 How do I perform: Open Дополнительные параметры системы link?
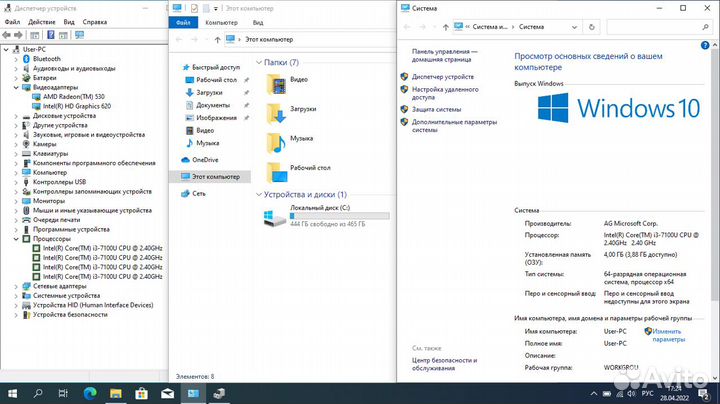click(454, 126)
